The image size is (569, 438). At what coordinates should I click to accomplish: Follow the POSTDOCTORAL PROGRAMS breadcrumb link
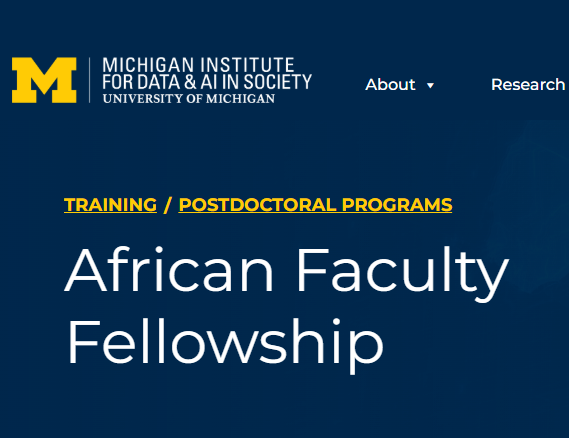coord(315,205)
